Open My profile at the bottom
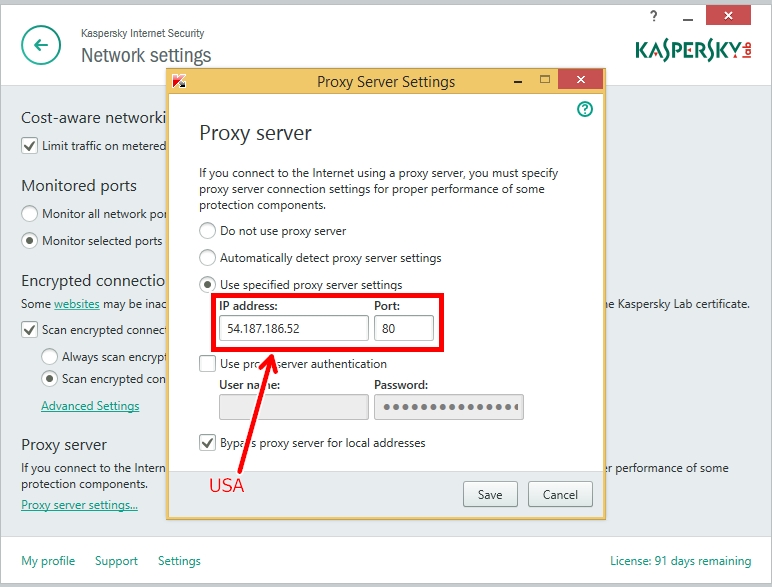This screenshot has width=772, height=587. (48, 561)
